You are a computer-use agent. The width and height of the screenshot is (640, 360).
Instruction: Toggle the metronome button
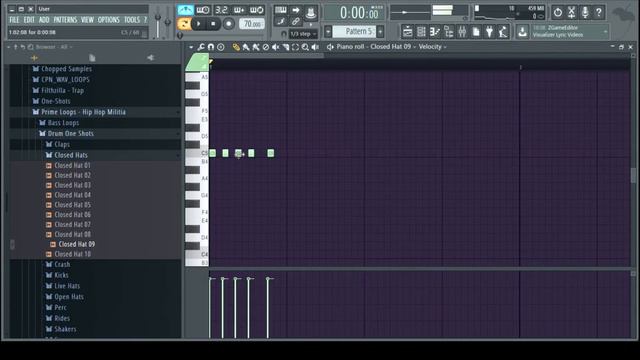pyautogui.click(x=185, y=10)
